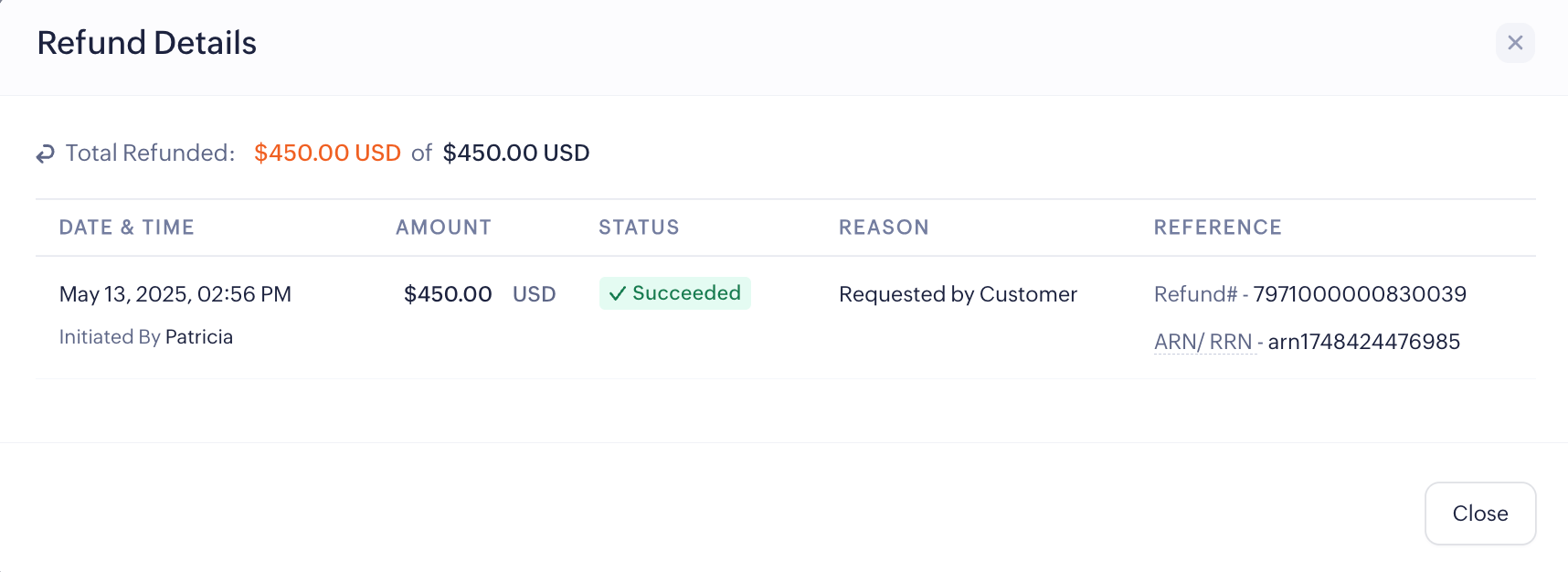
Task: Click the arn1748424476985 reference value
Action: [1363, 342]
